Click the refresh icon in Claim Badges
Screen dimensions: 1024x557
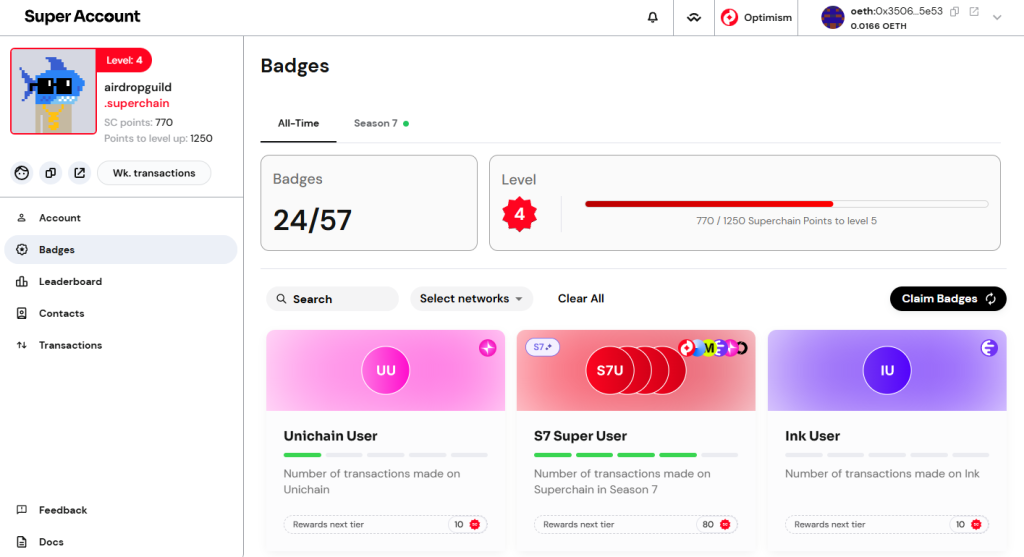[990, 299]
